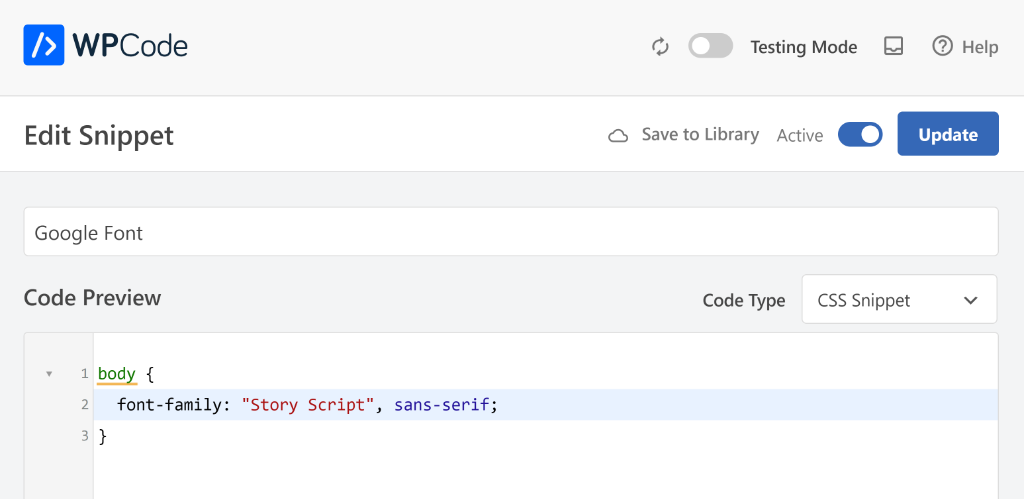
Task: Click the Code Preview heading
Action: coord(93,298)
